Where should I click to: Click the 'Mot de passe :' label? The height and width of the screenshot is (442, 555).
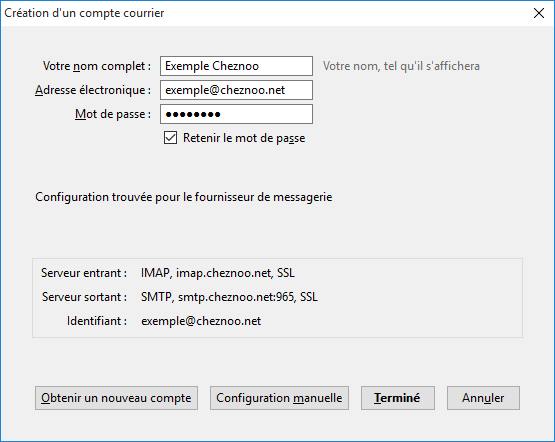113,114
